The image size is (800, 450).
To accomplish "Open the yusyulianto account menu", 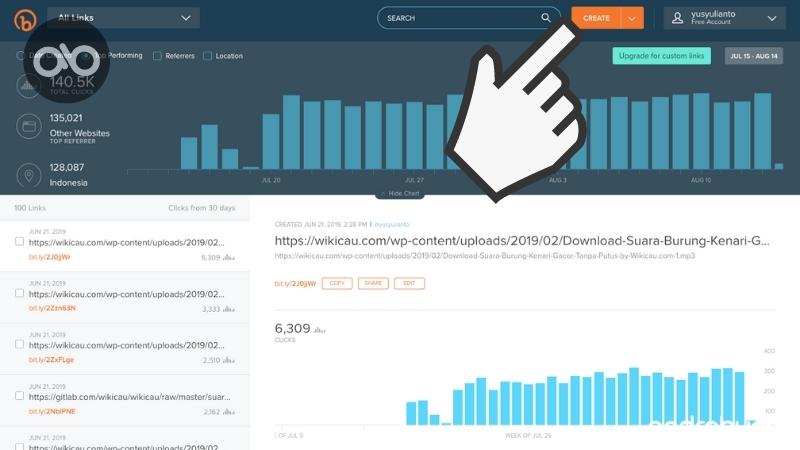I will click(x=724, y=18).
